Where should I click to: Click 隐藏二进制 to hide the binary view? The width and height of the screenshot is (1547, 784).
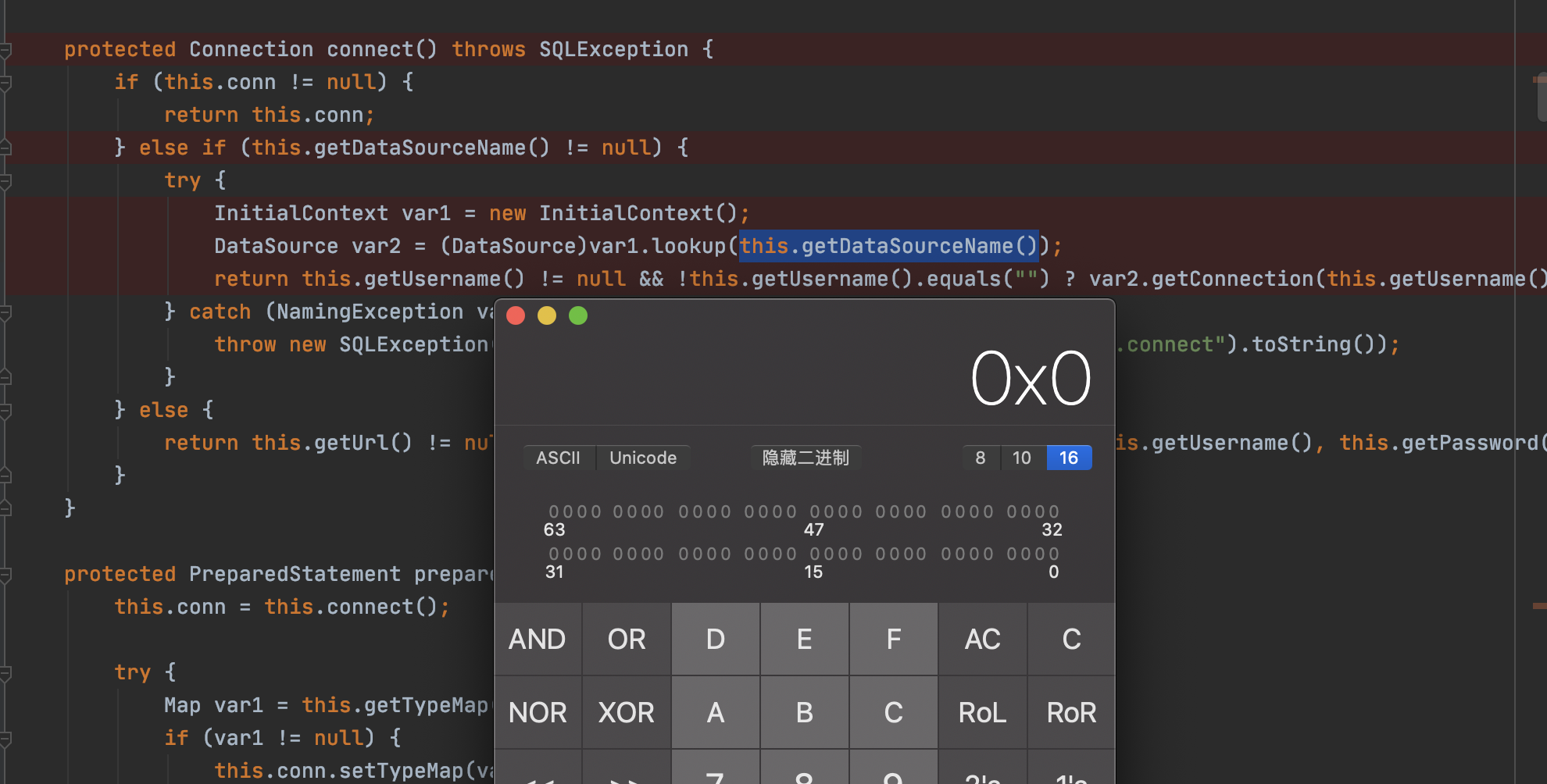click(x=805, y=458)
